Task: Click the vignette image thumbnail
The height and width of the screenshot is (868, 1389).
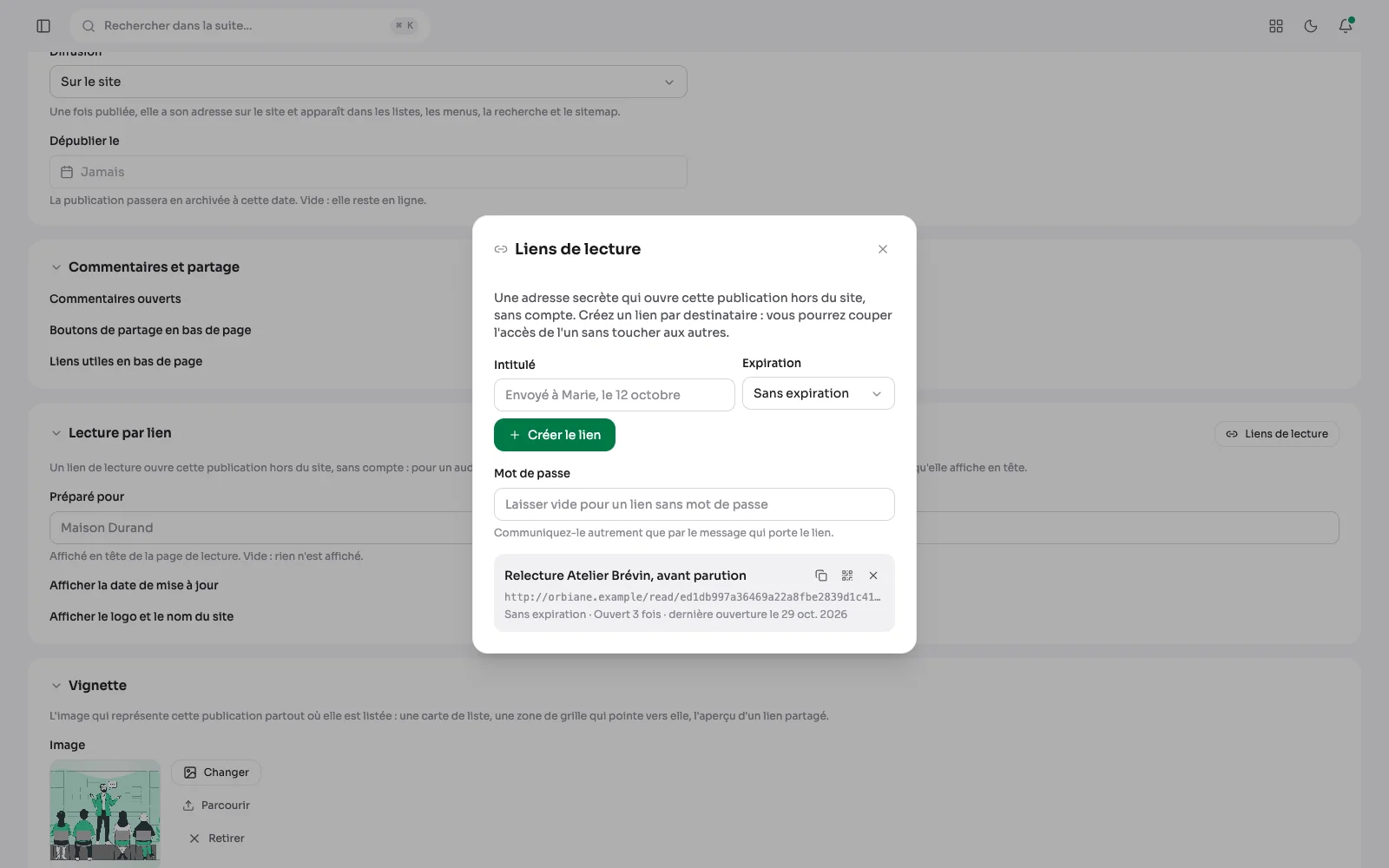Action: [x=105, y=812]
